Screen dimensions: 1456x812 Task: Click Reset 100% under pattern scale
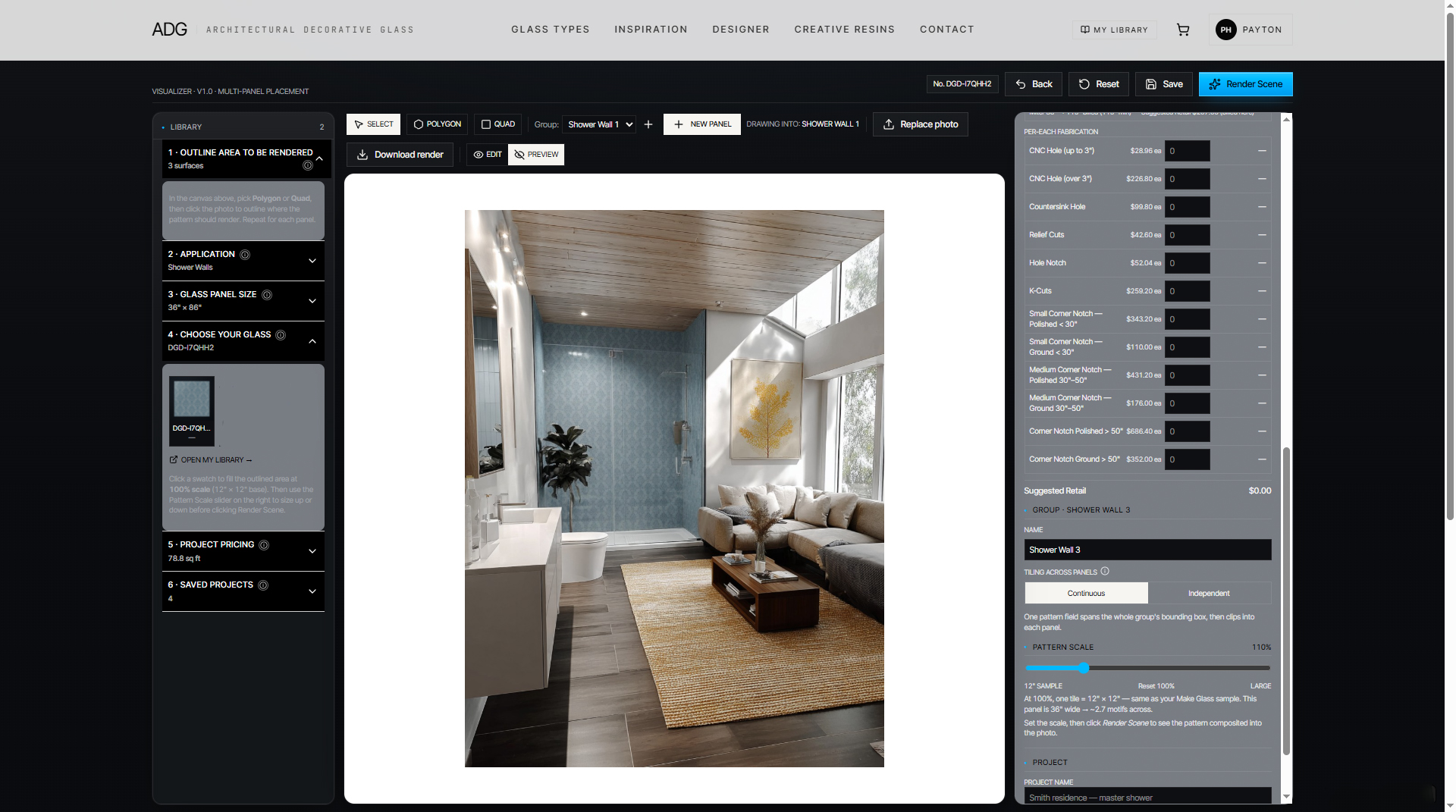[1156, 686]
